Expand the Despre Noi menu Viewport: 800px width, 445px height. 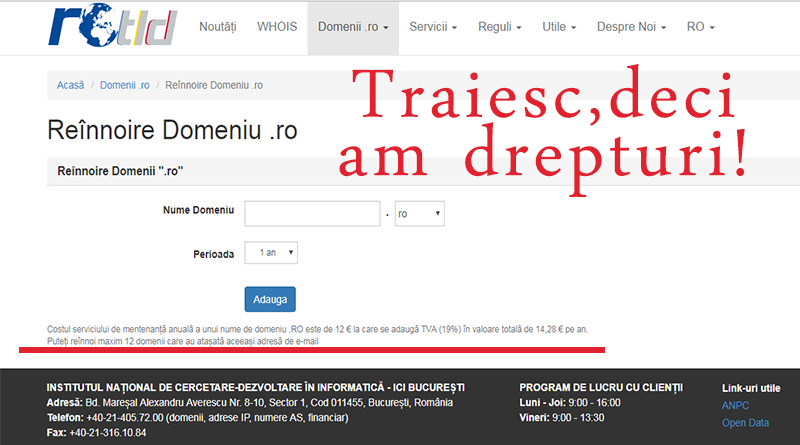tap(632, 27)
